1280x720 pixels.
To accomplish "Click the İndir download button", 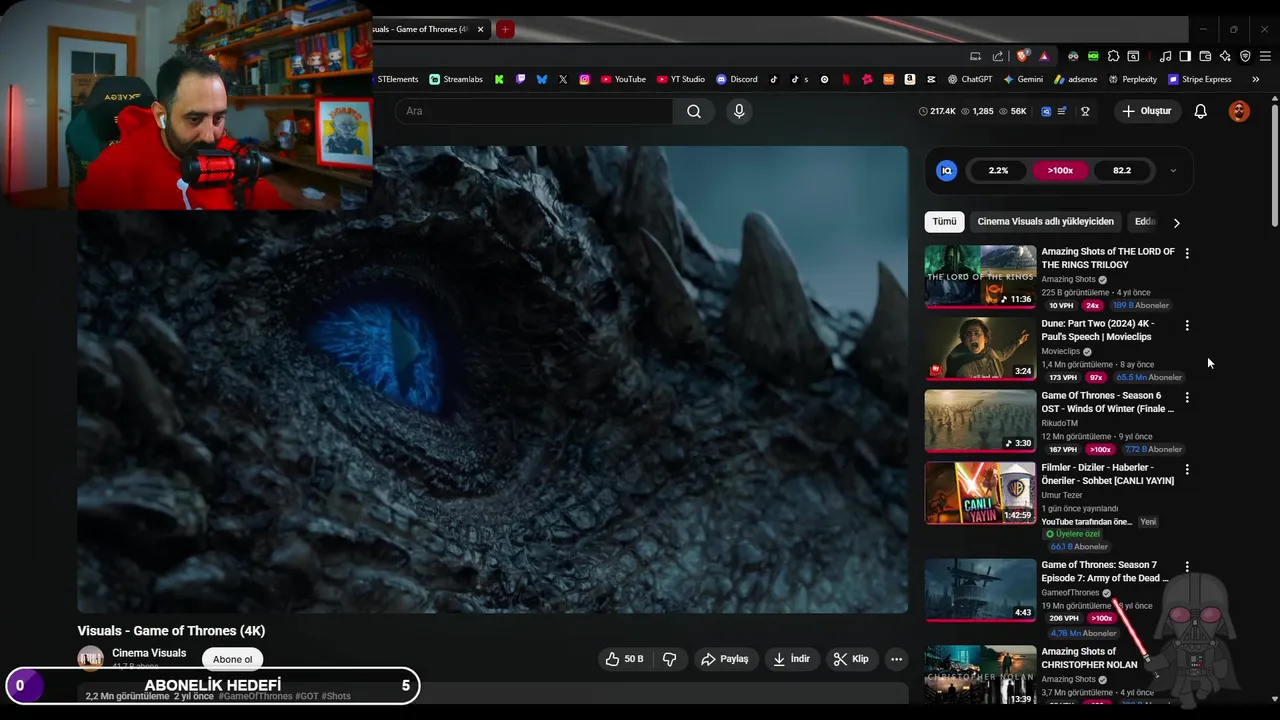I will point(791,659).
